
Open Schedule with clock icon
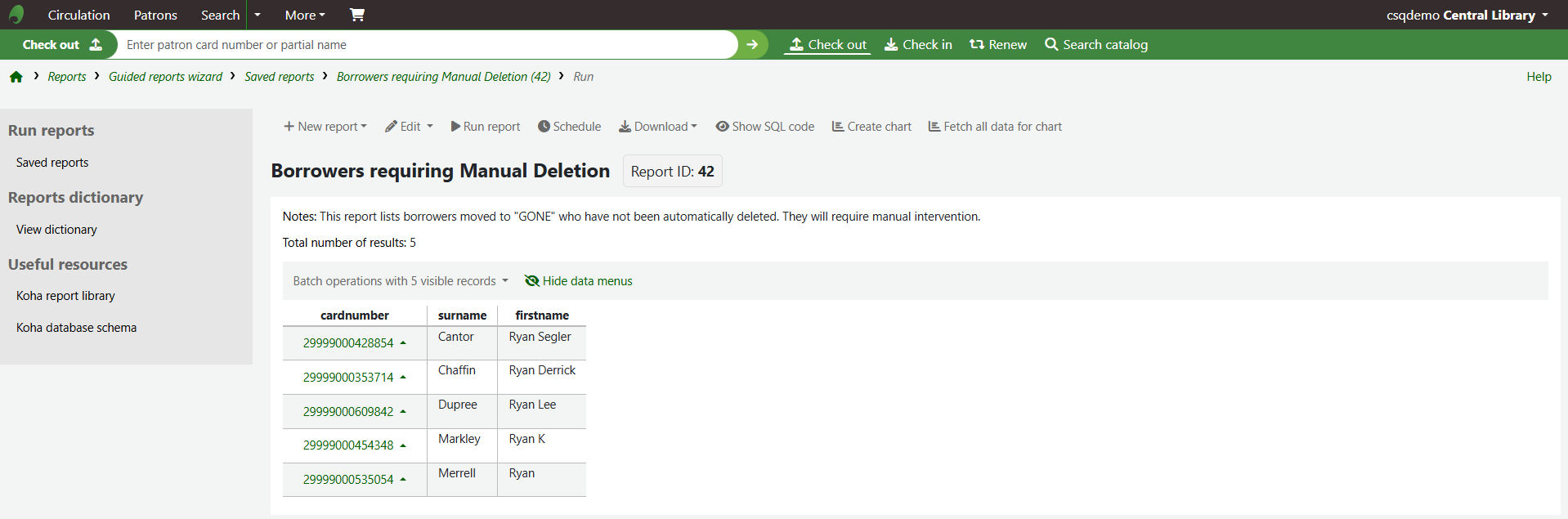(x=544, y=127)
